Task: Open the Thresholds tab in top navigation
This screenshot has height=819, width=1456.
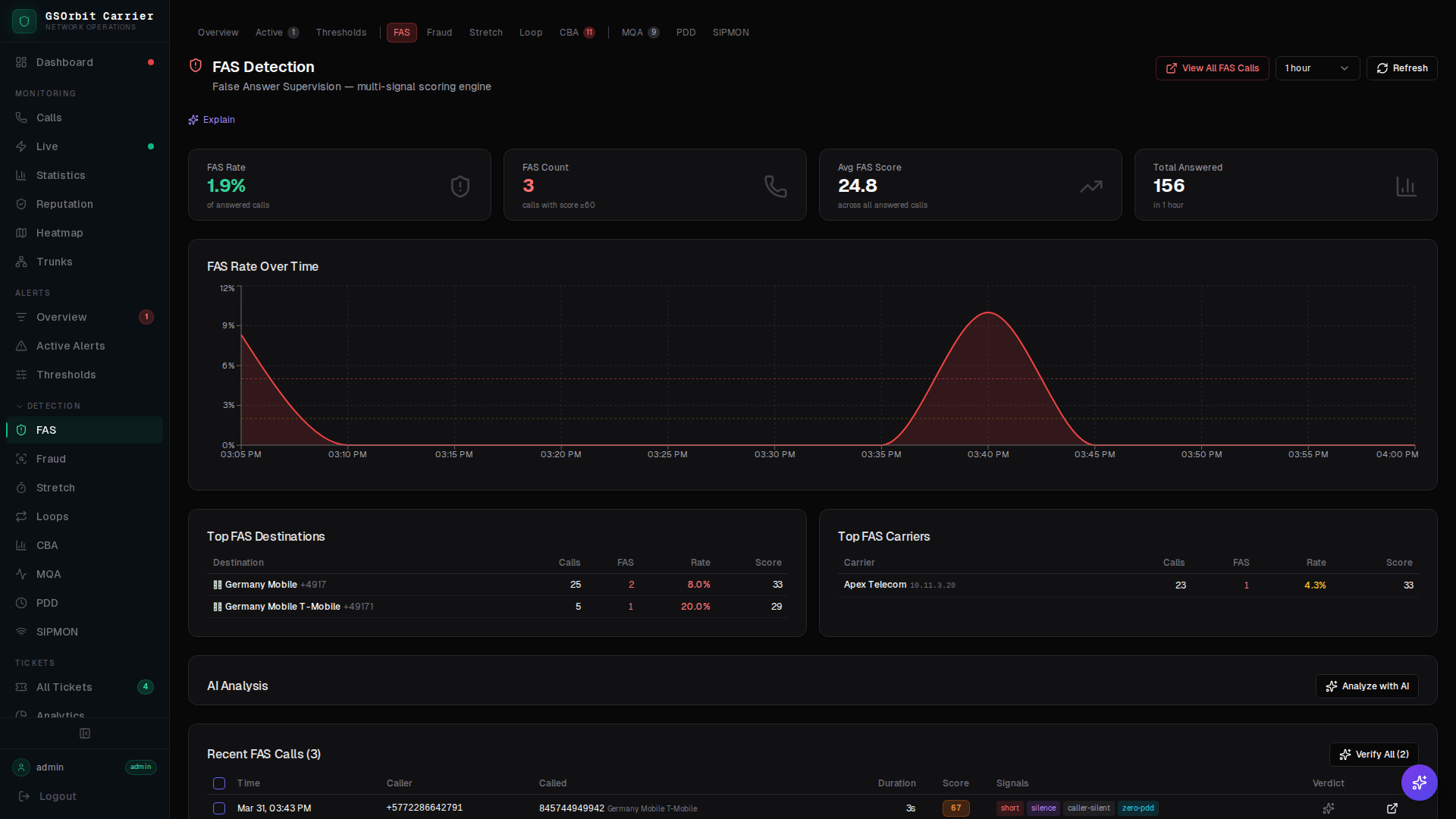Action: [341, 33]
